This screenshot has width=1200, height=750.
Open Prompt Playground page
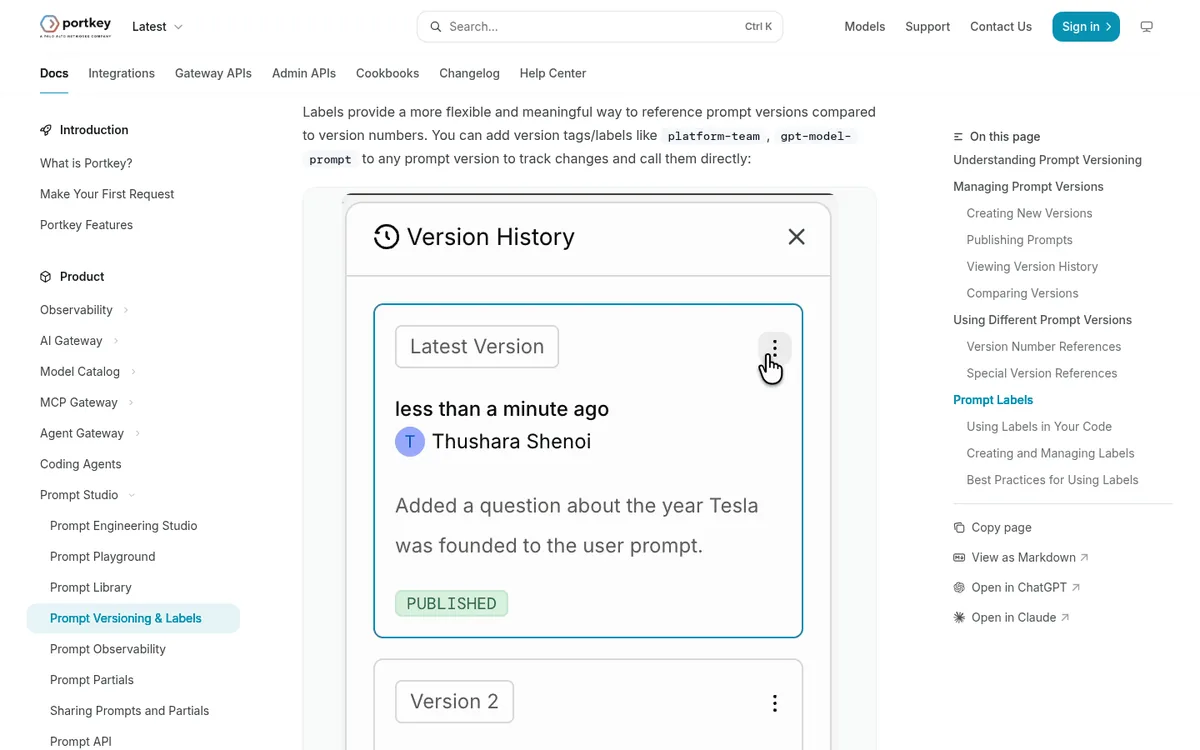[x=103, y=557]
